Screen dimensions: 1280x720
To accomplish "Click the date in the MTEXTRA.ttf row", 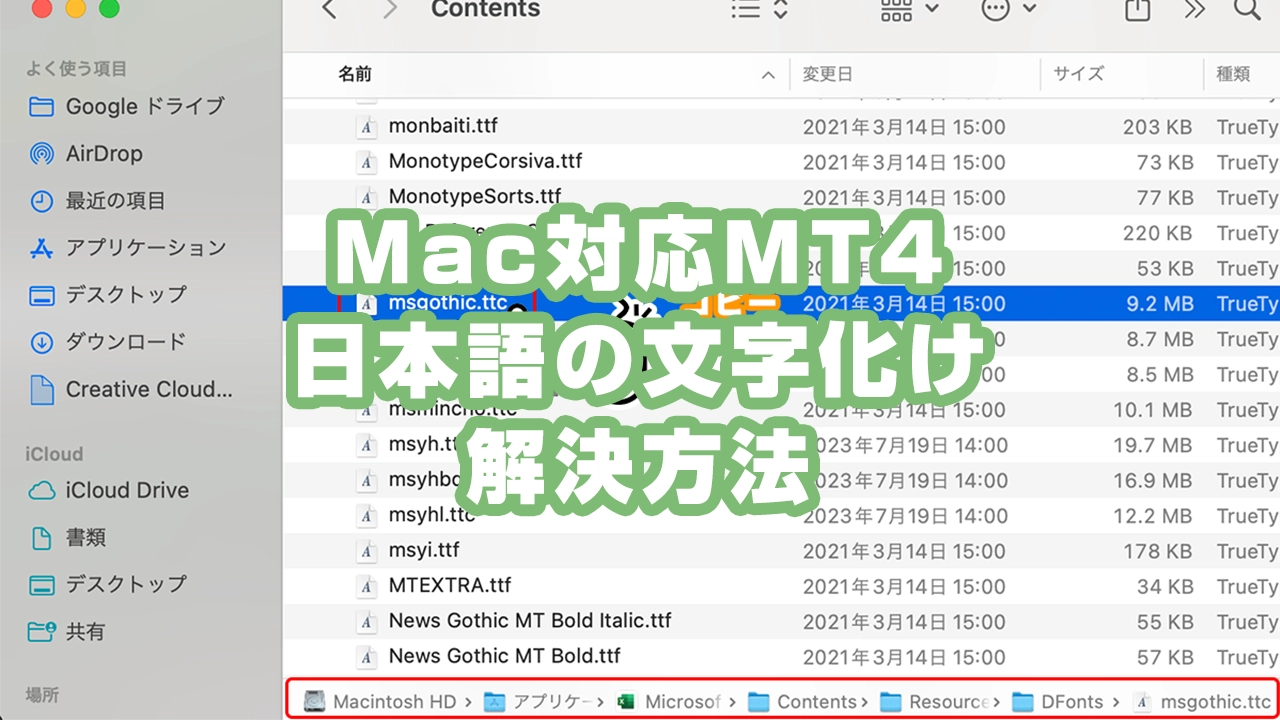I will 904,586.
